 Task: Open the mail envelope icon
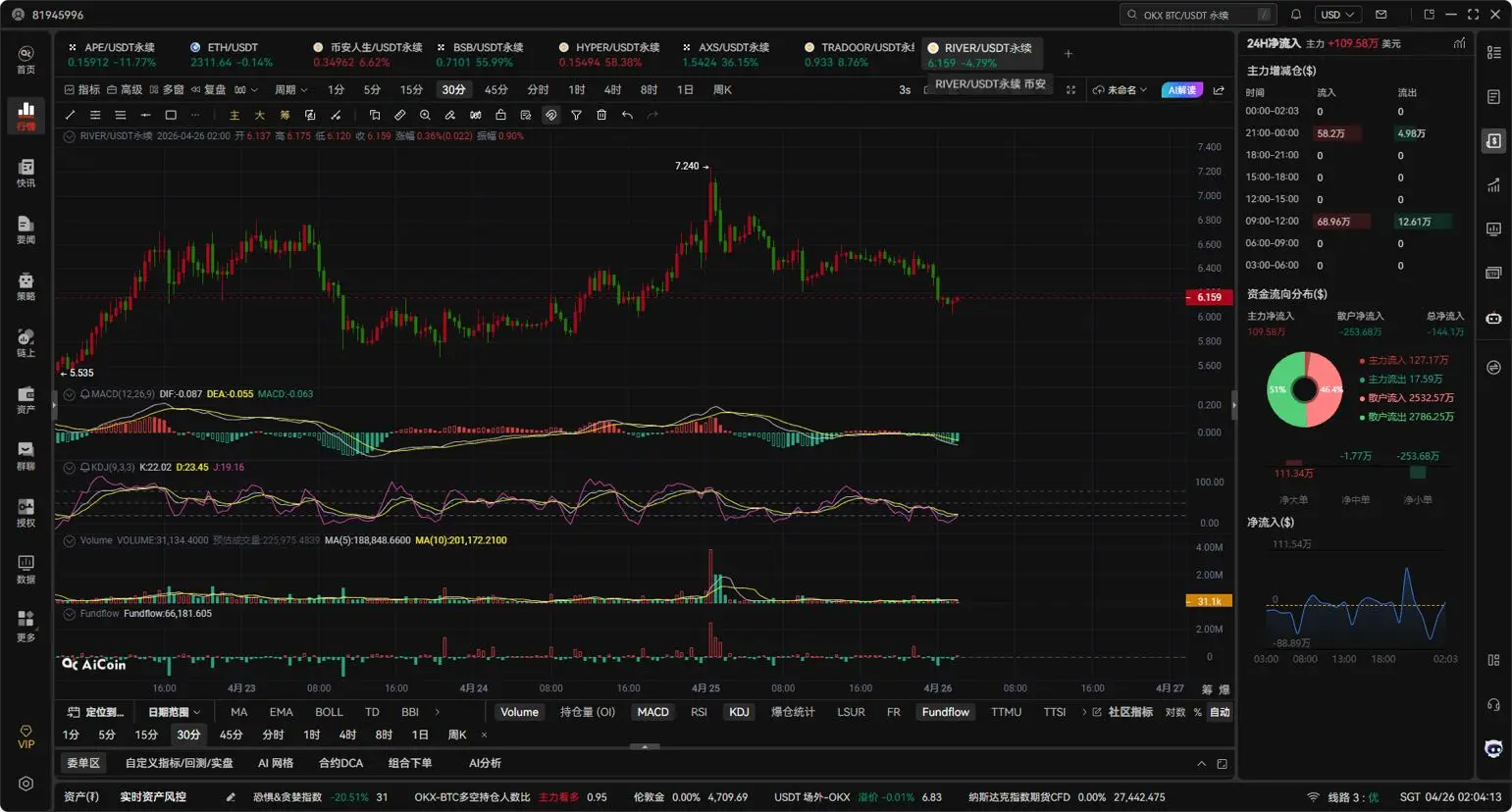pyautogui.click(x=1381, y=15)
